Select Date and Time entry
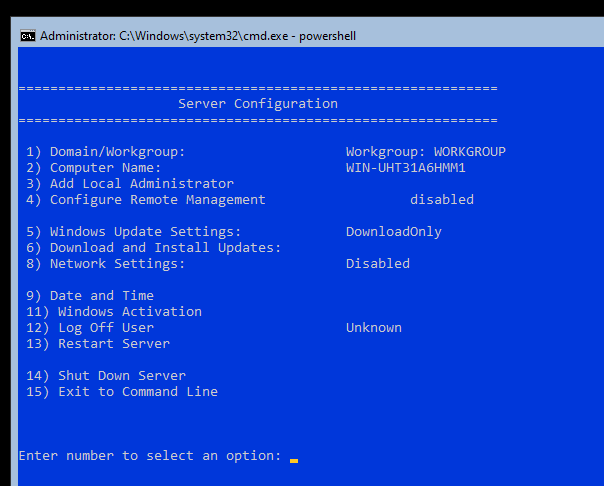 [x=90, y=296]
